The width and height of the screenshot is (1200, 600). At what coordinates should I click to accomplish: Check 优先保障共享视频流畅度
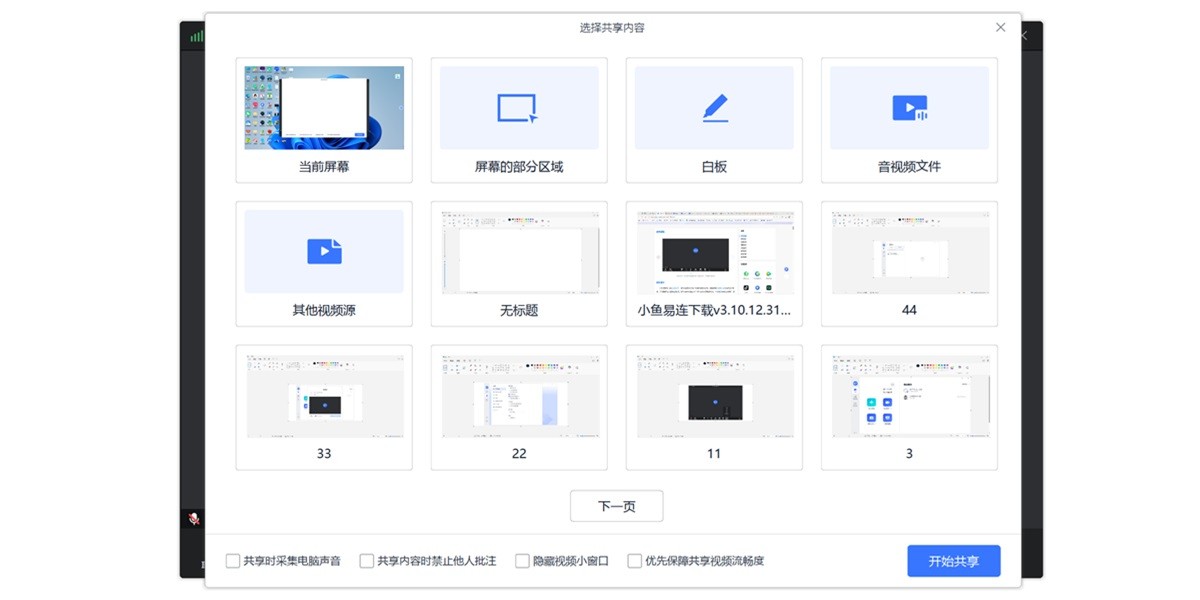pos(635,561)
